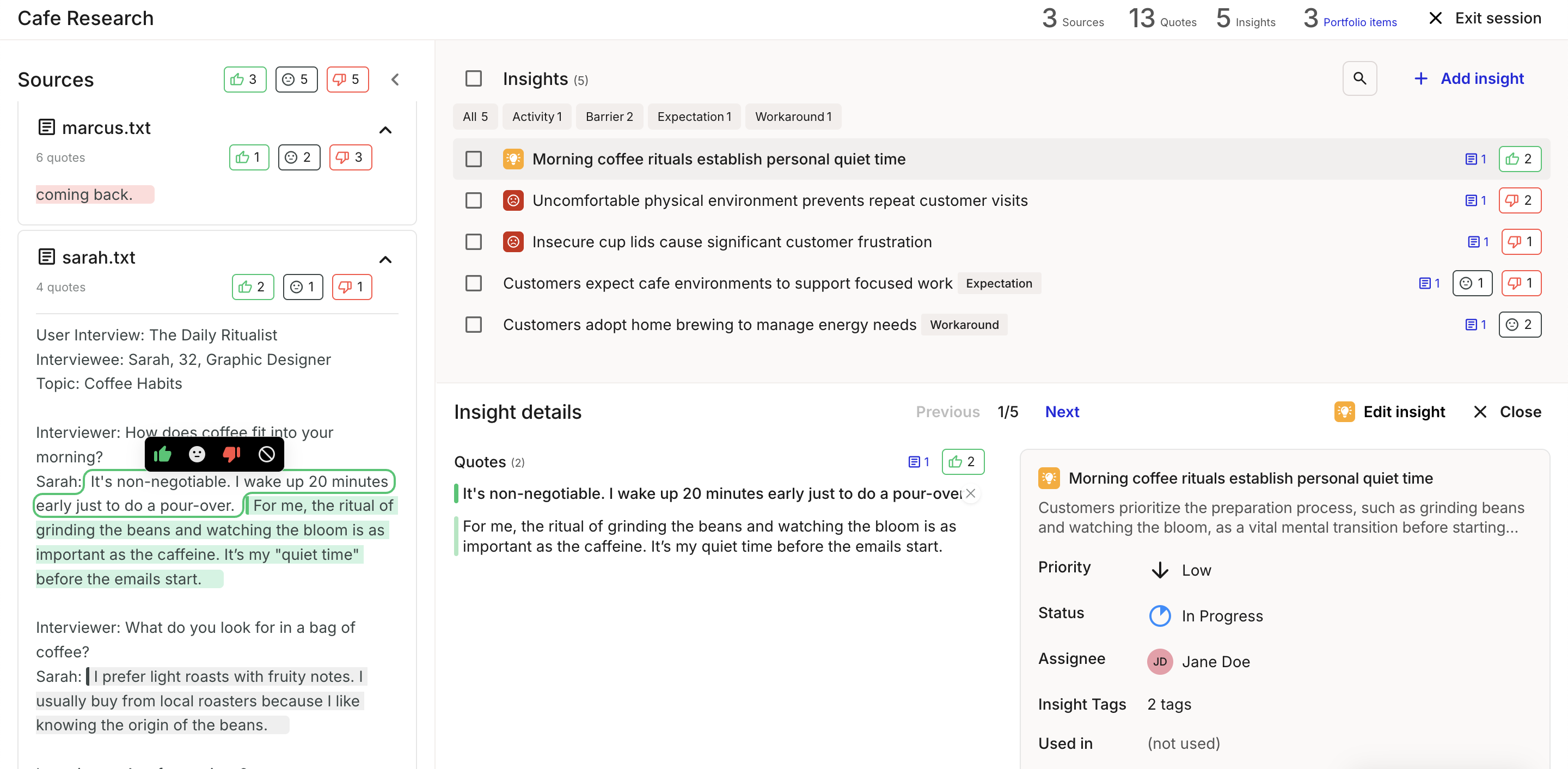Go to Next insight

[x=1062, y=412]
